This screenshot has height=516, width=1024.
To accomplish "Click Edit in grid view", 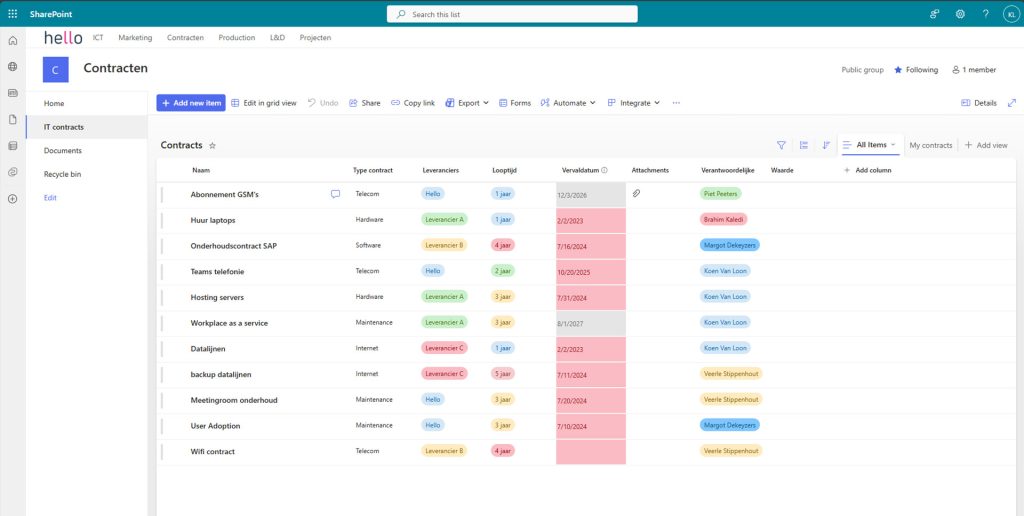I will coord(264,103).
